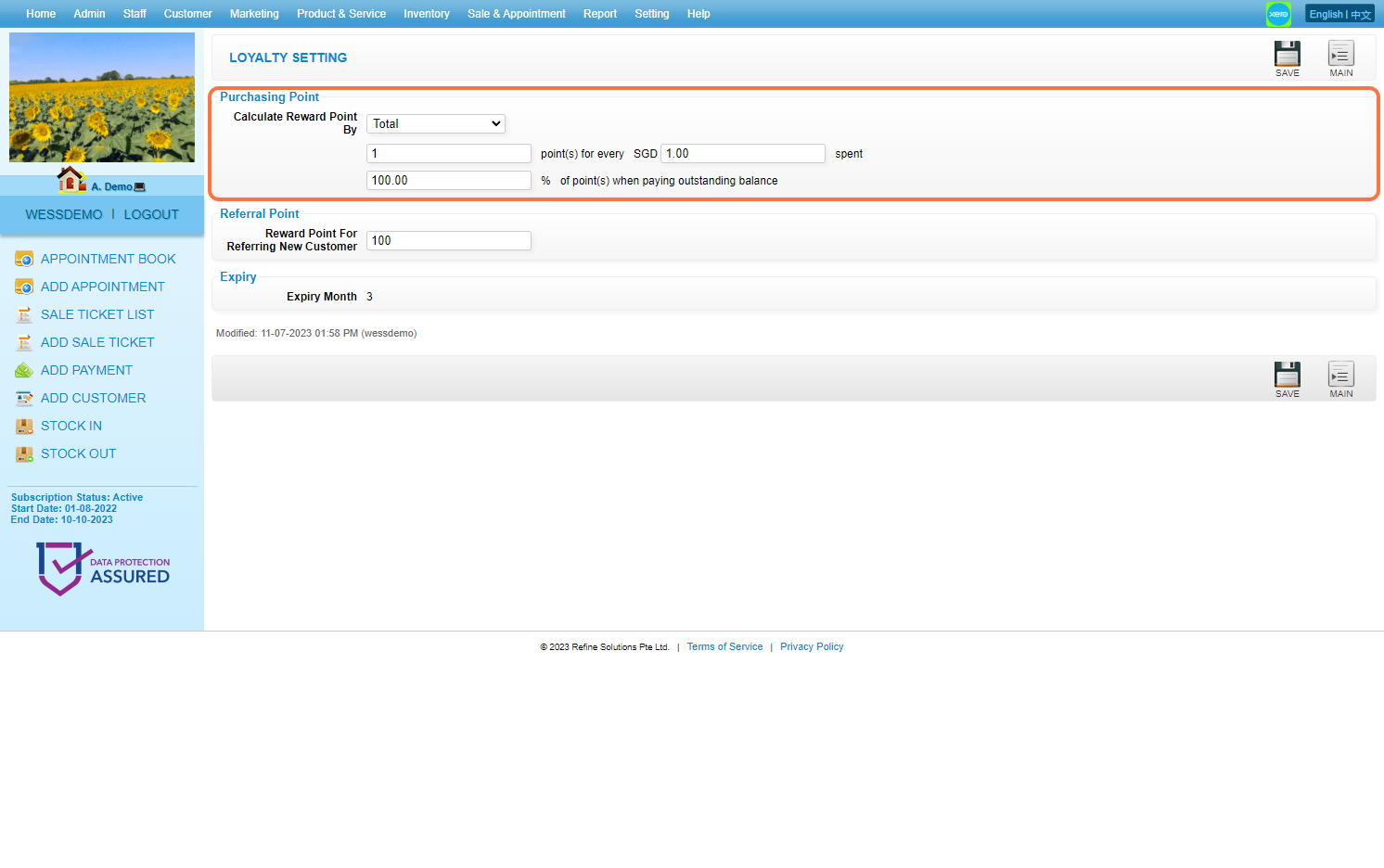The height and width of the screenshot is (868, 1384).
Task: Open APPOINTMENT BOOK link
Action: (109, 259)
